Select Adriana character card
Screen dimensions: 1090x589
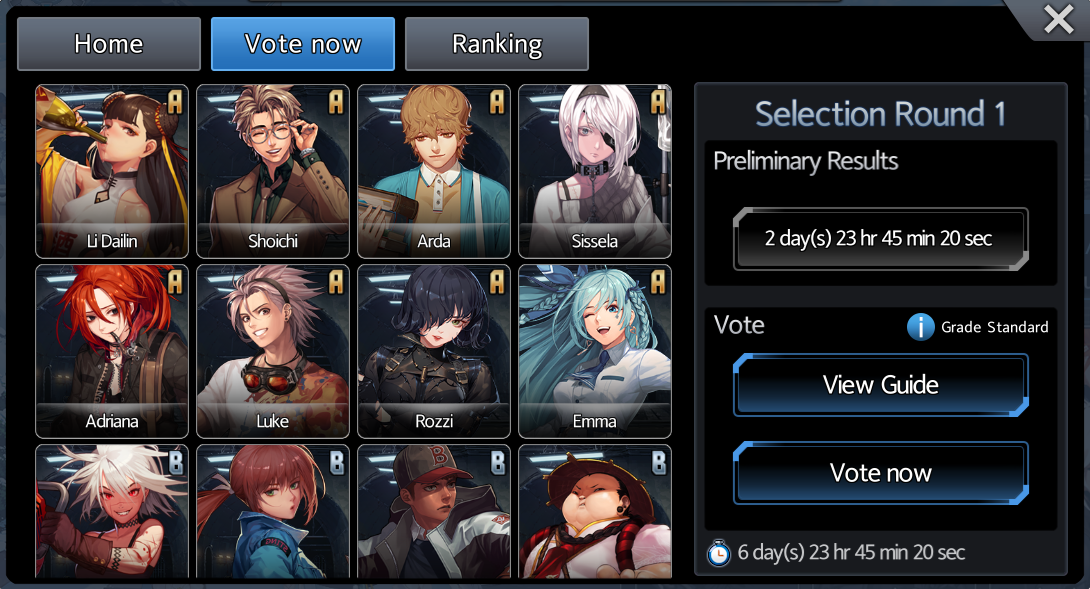point(112,351)
